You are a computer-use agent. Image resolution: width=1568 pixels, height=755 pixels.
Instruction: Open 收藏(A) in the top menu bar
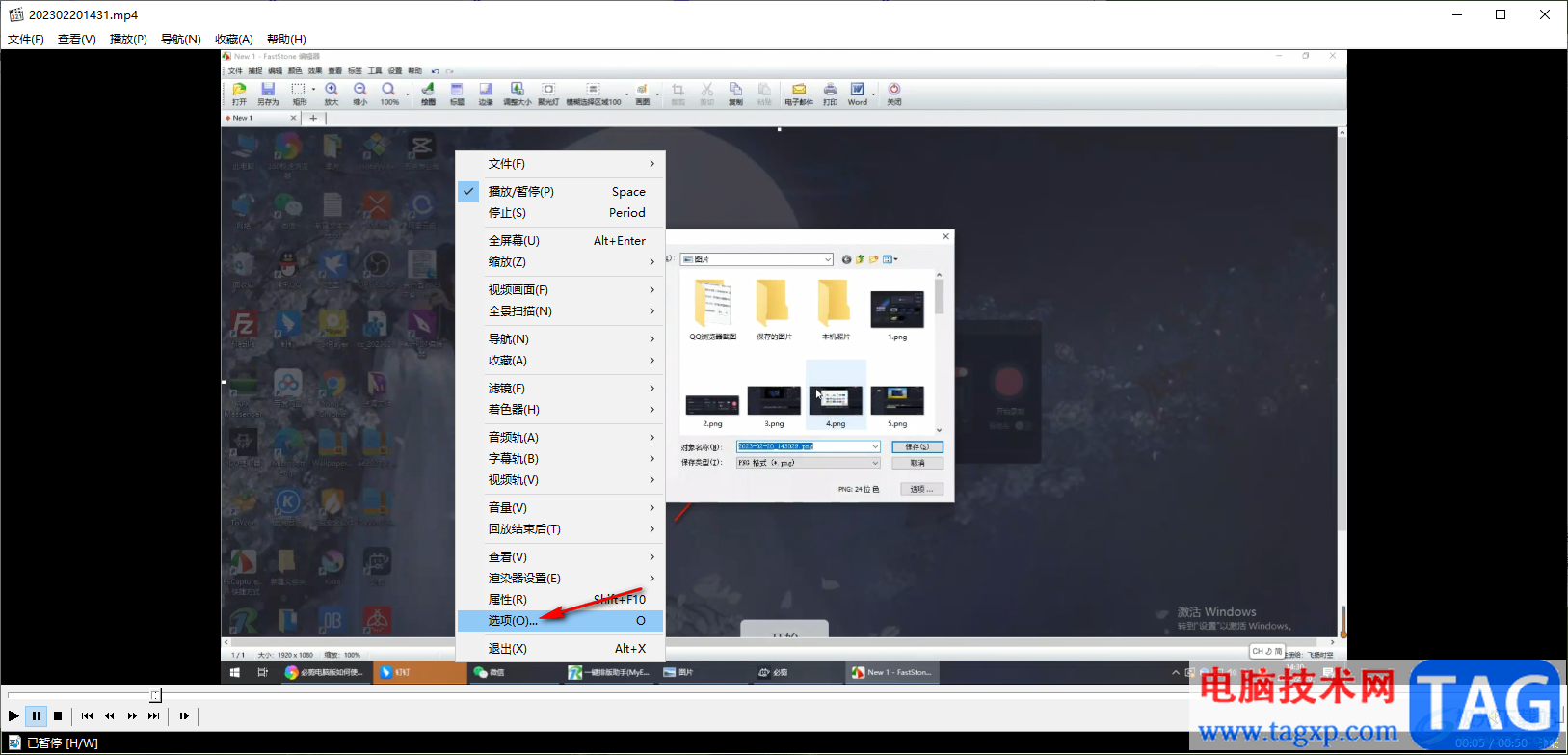(x=233, y=40)
